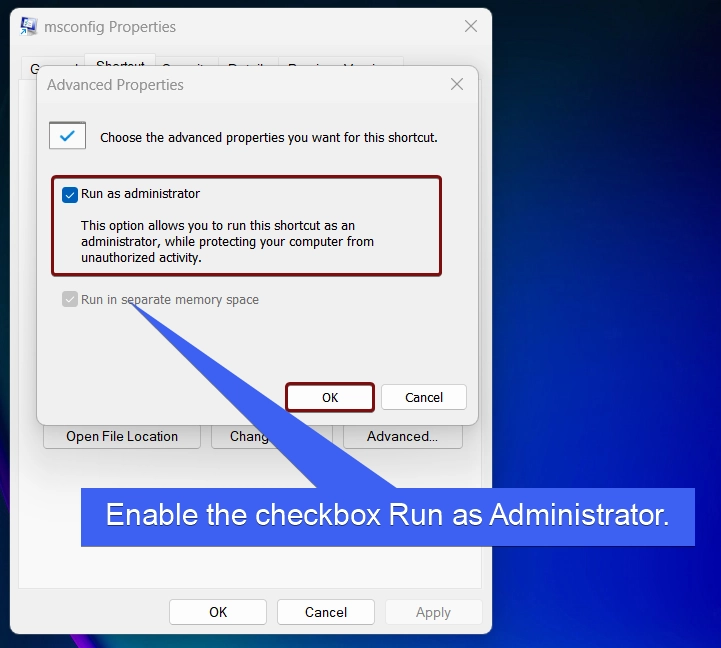
Task: Click OK at bottom of msconfig Properties
Action: click(x=218, y=612)
